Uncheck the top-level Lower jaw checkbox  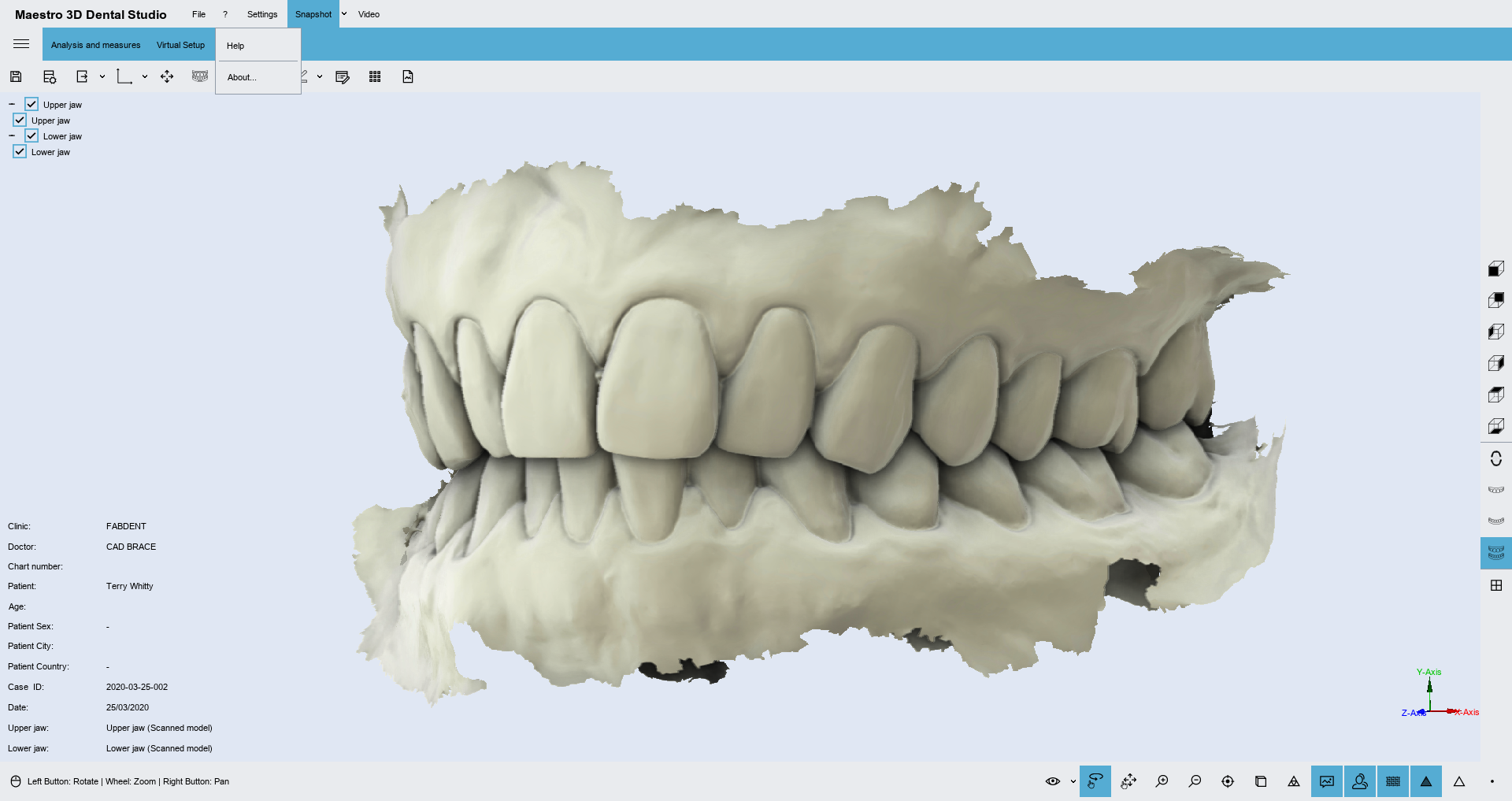pyautogui.click(x=31, y=135)
